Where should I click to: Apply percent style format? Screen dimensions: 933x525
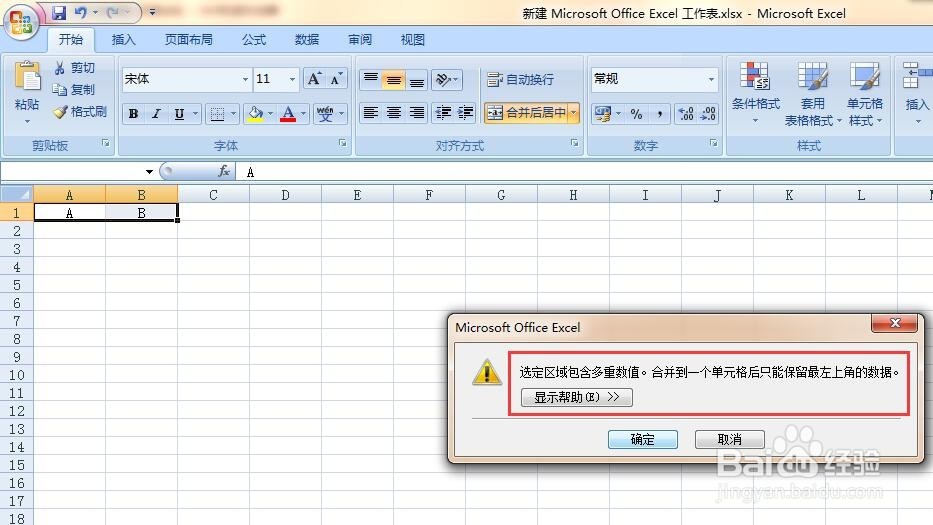coord(637,114)
